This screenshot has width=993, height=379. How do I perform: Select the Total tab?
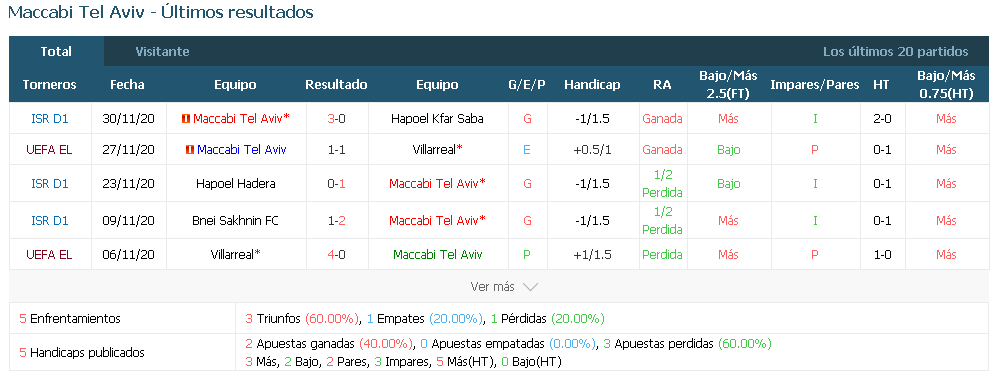tap(56, 51)
